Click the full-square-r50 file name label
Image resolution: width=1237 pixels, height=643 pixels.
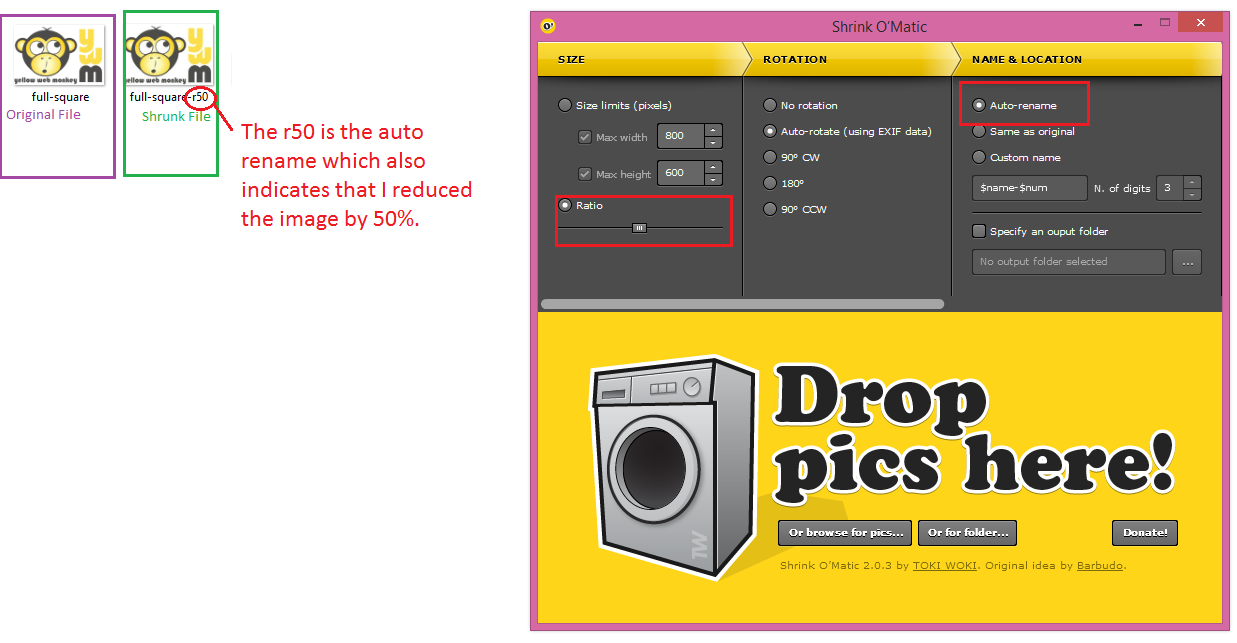pos(169,97)
